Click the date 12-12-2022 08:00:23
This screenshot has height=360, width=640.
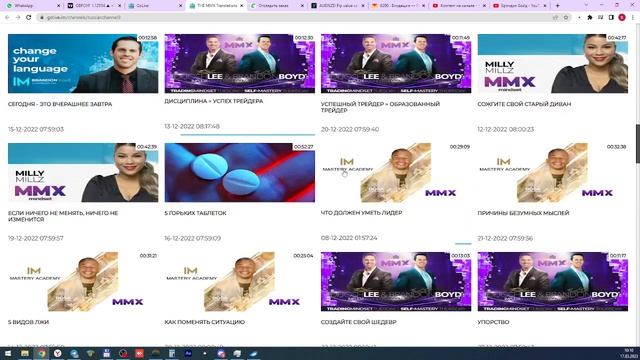point(505,129)
